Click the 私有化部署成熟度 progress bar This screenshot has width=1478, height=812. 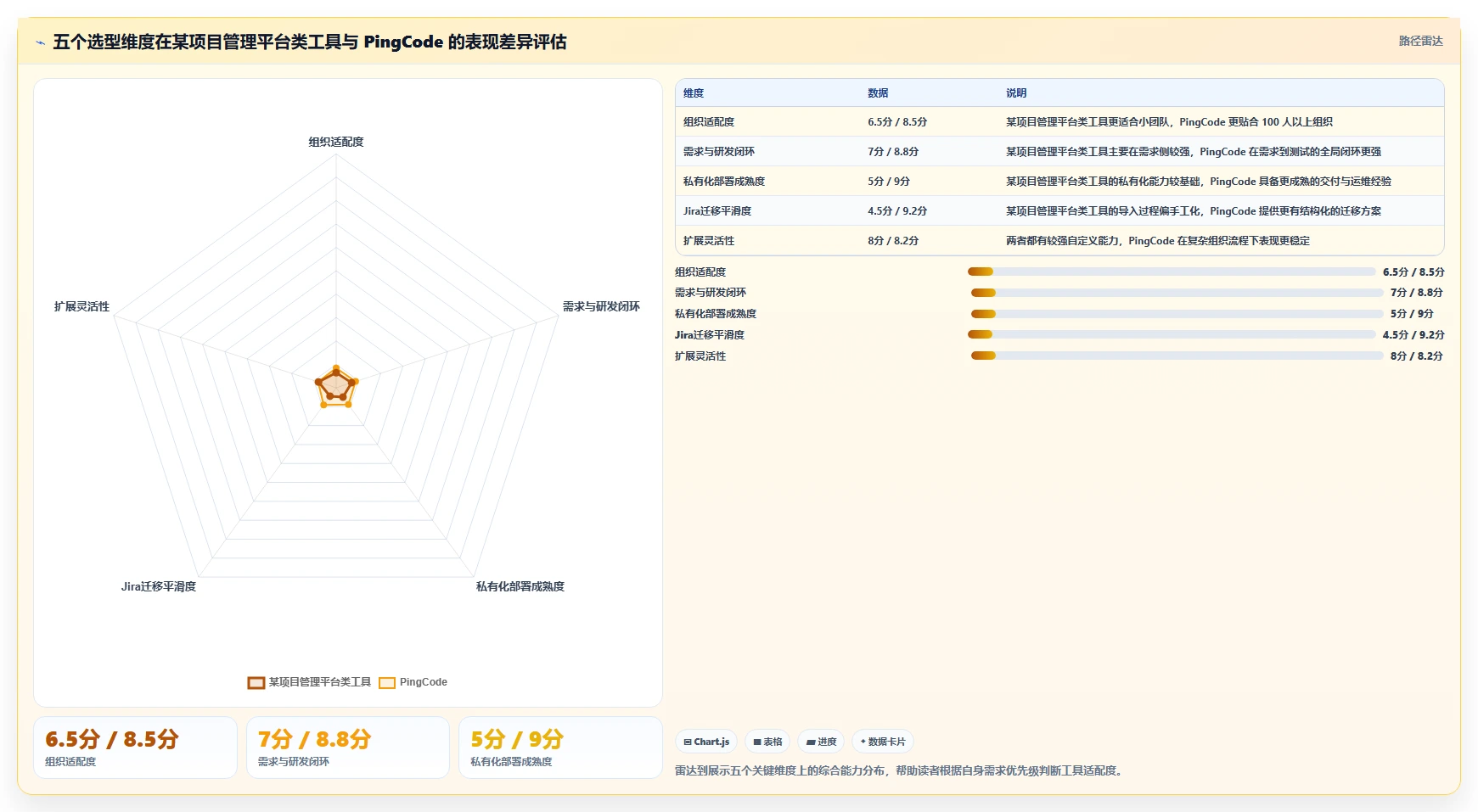click(1177, 314)
